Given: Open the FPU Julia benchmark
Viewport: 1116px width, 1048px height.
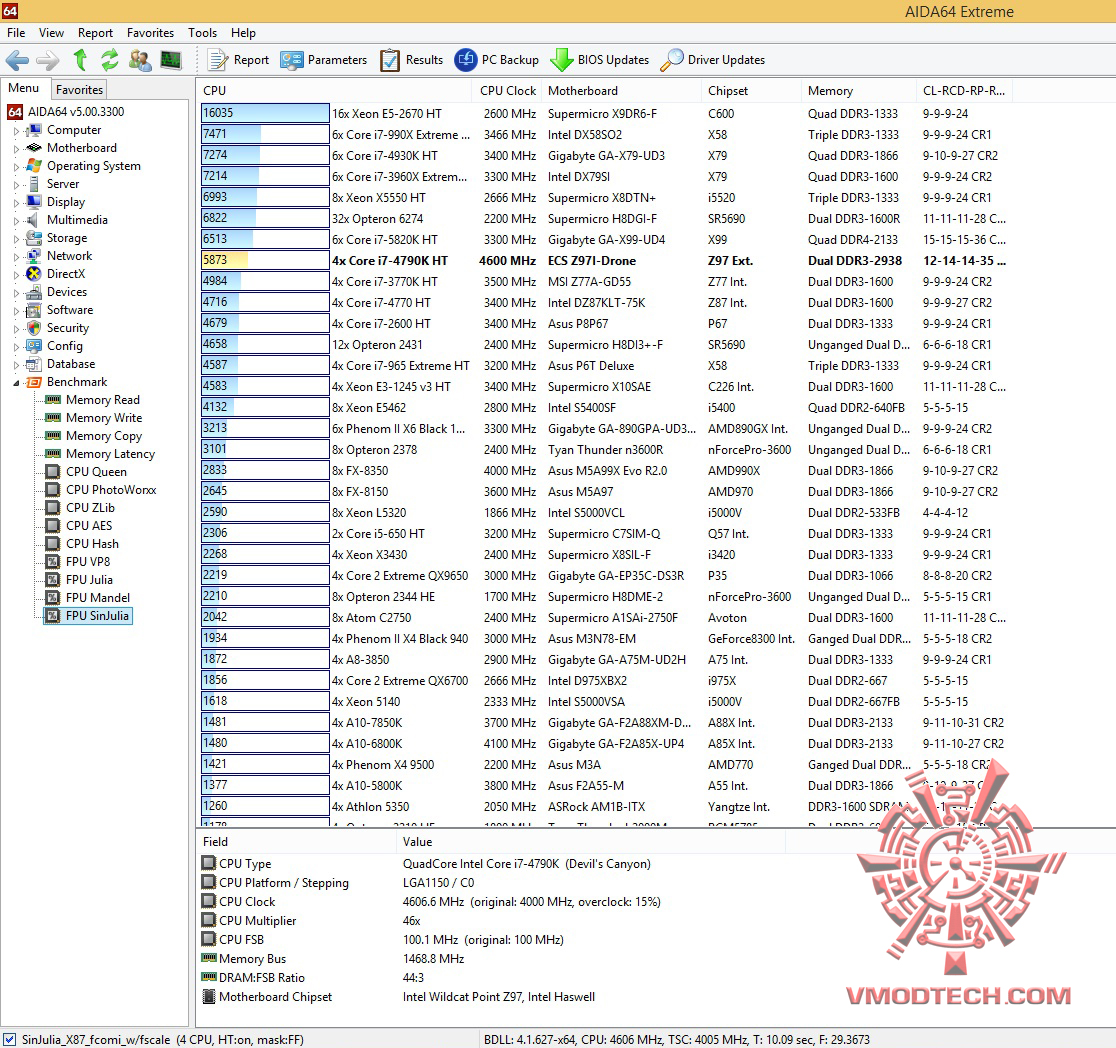Looking at the screenshot, I should point(79,580).
